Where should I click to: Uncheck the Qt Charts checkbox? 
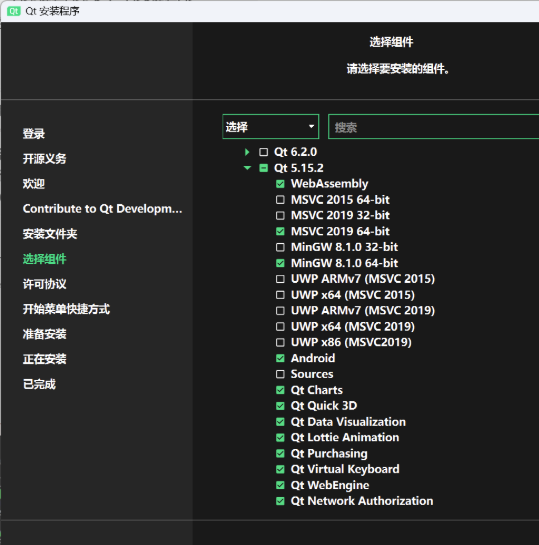(x=280, y=390)
